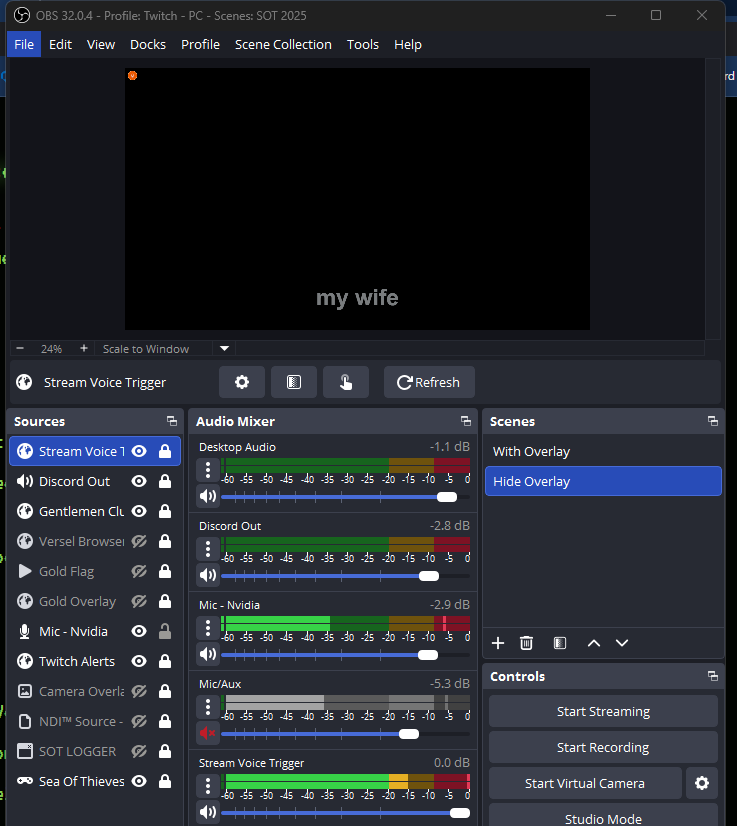The height and width of the screenshot is (826, 737).
Task: Mute Discord Out in Audio Mixer
Action: point(208,575)
